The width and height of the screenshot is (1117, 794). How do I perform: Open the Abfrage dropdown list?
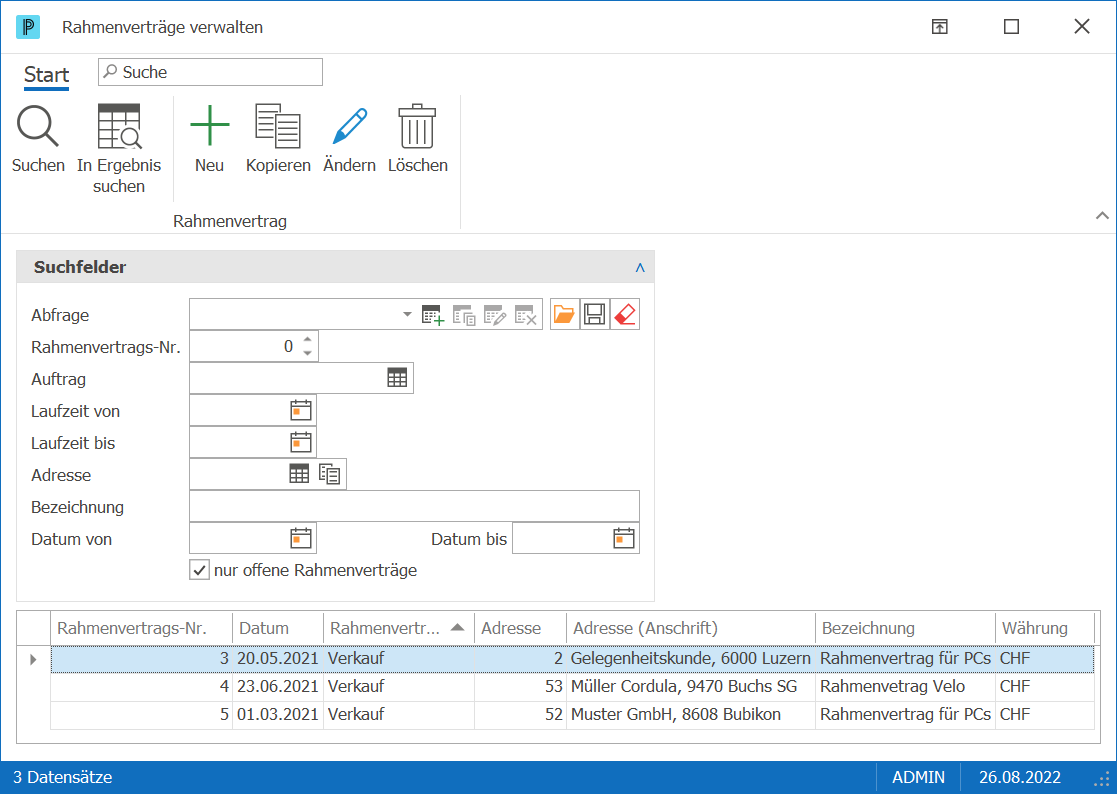[x=407, y=314]
